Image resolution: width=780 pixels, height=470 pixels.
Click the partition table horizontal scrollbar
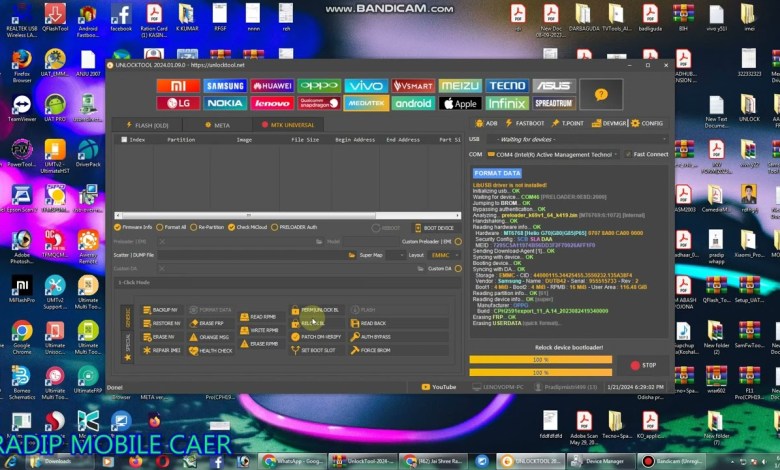point(288,215)
